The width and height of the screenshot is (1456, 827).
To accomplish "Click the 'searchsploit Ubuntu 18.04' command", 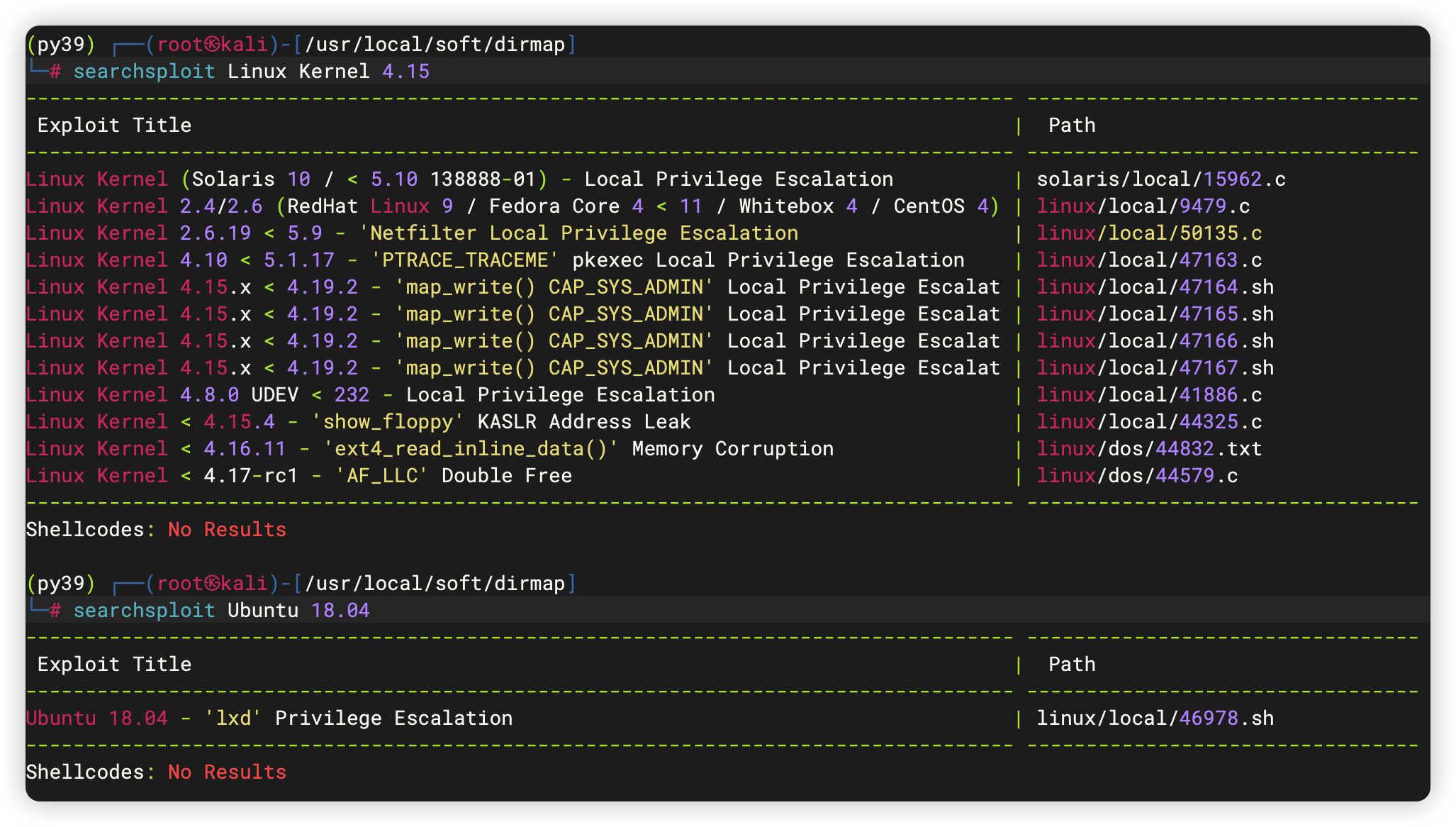I will click(221, 611).
